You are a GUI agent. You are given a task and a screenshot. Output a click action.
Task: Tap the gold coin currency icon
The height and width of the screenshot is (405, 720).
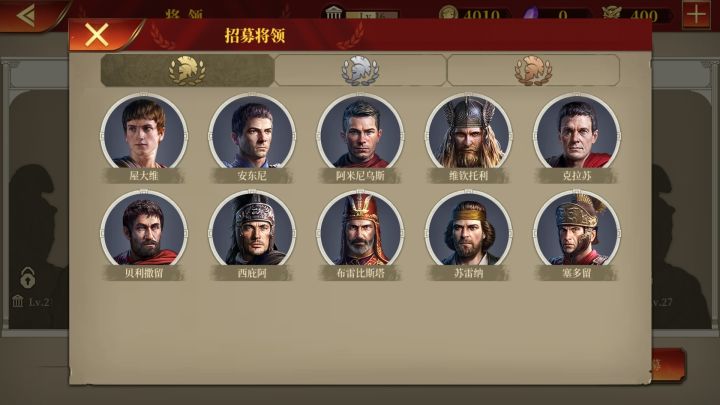tap(449, 12)
